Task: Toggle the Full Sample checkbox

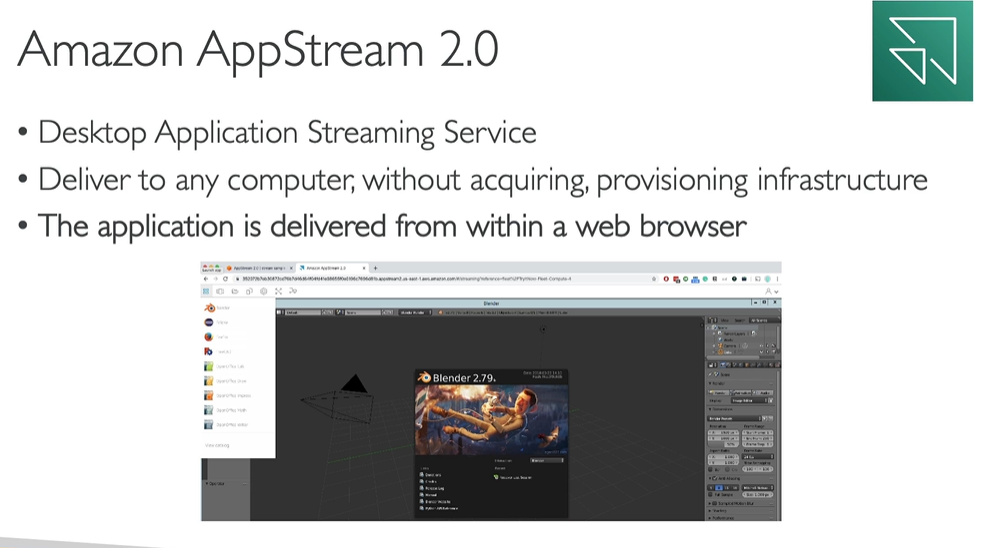Action: 712,495
